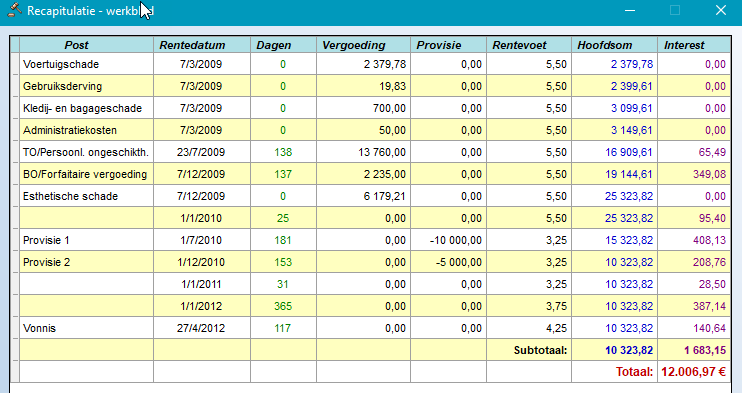742x393 pixels.
Task: Click the Hoofdsom value 19 144,61
Action: click(x=629, y=174)
